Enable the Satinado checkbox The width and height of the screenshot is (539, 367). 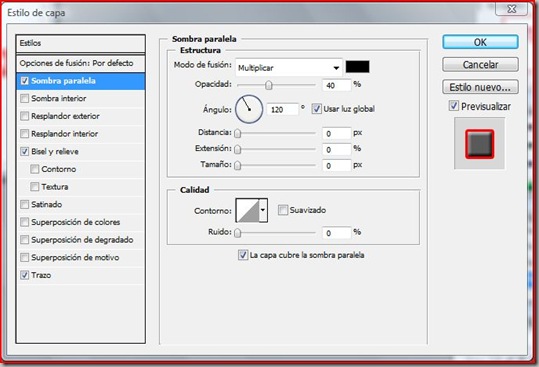(24, 204)
